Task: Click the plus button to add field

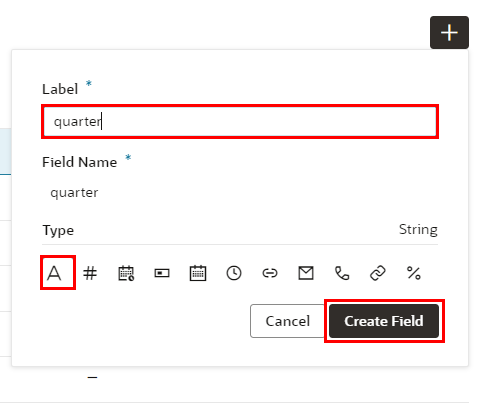Action: click(449, 33)
